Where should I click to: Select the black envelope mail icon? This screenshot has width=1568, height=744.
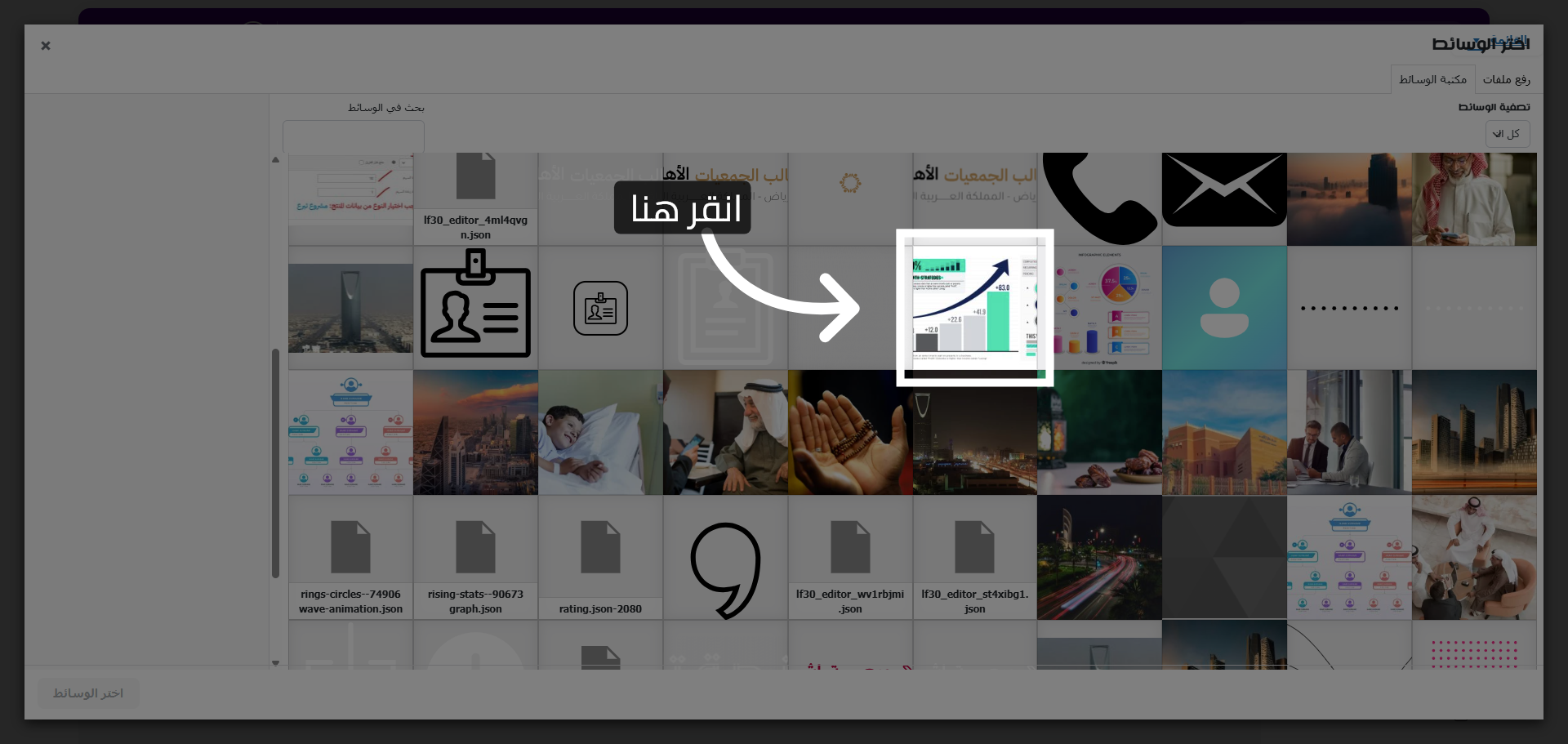click(1224, 190)
